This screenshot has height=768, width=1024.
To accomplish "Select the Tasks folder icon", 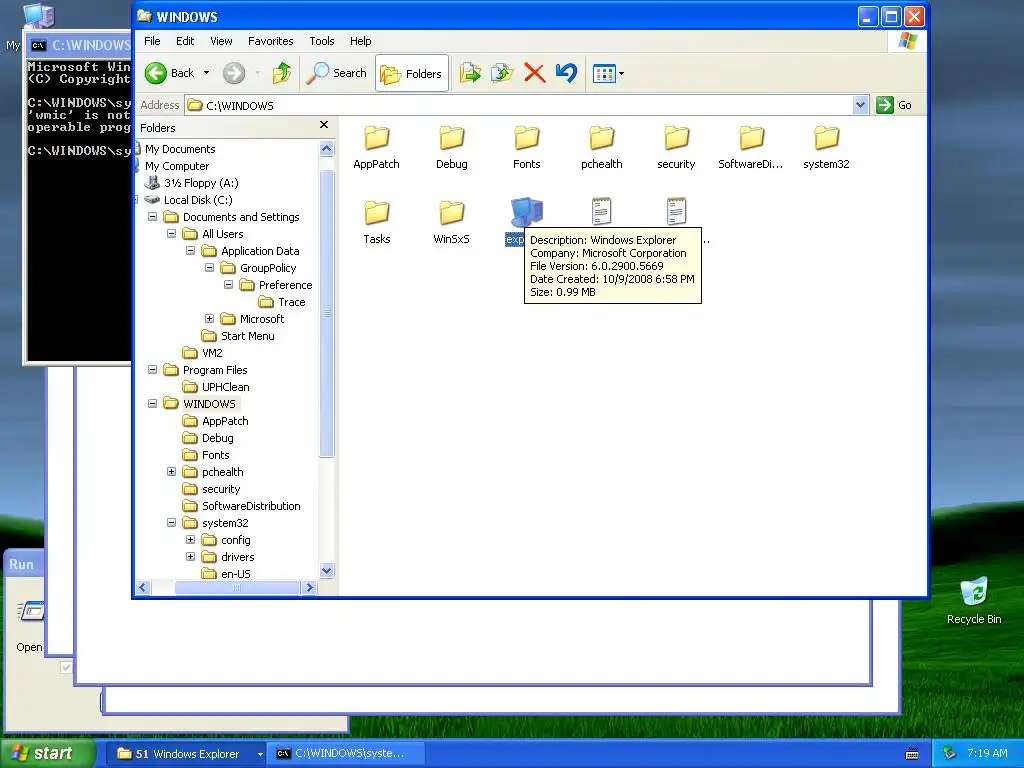I will point(376,213).
